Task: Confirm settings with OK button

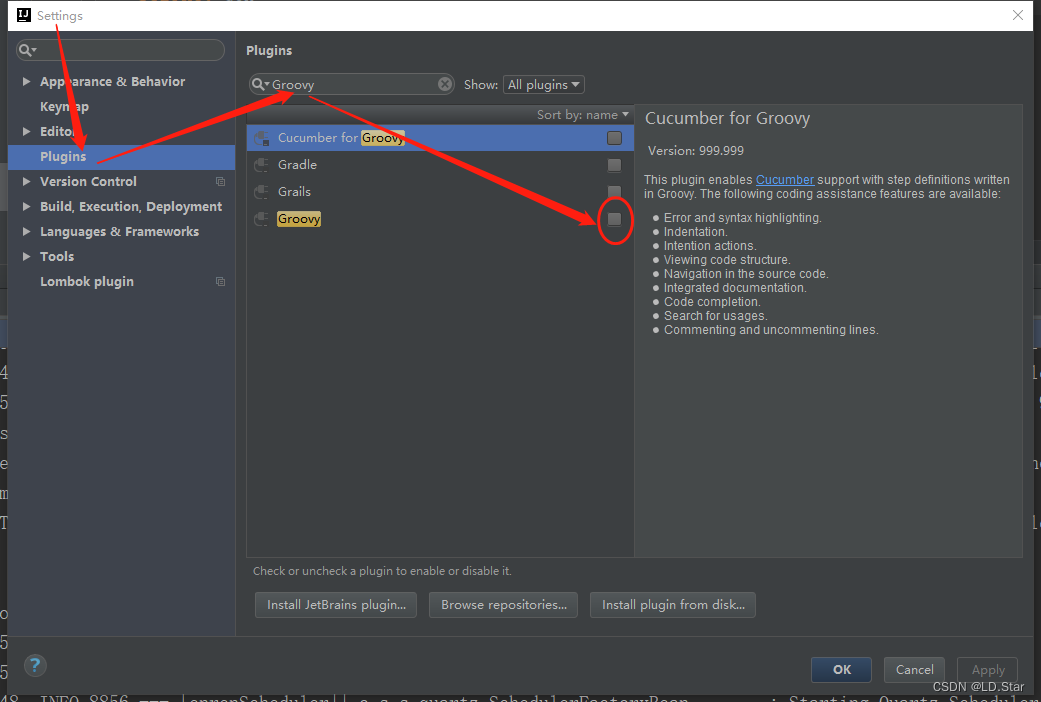Action: [x=841, y=669]
